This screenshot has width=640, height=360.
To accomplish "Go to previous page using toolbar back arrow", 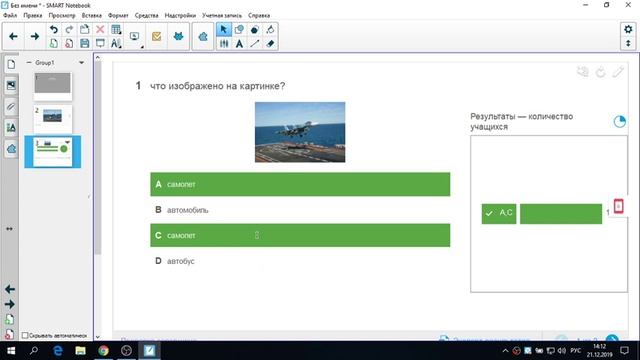I will (13, 36).
